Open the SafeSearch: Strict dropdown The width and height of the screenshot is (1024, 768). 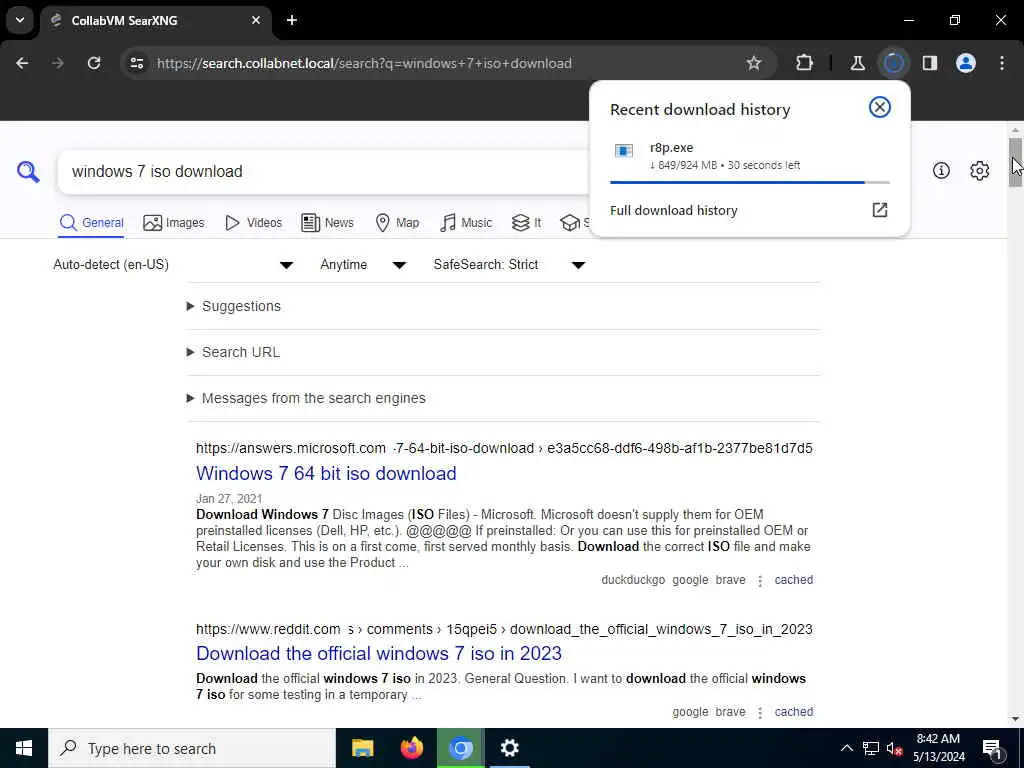[509, 264]
